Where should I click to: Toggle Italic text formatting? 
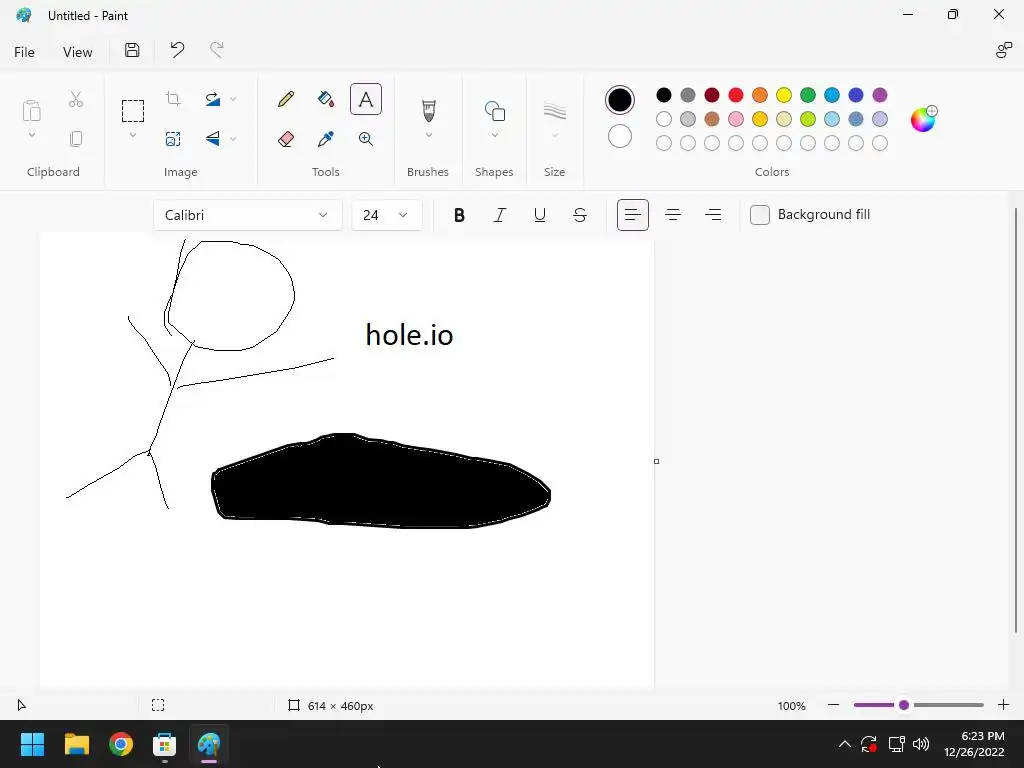pyautogui.click(x=500, y=215)
